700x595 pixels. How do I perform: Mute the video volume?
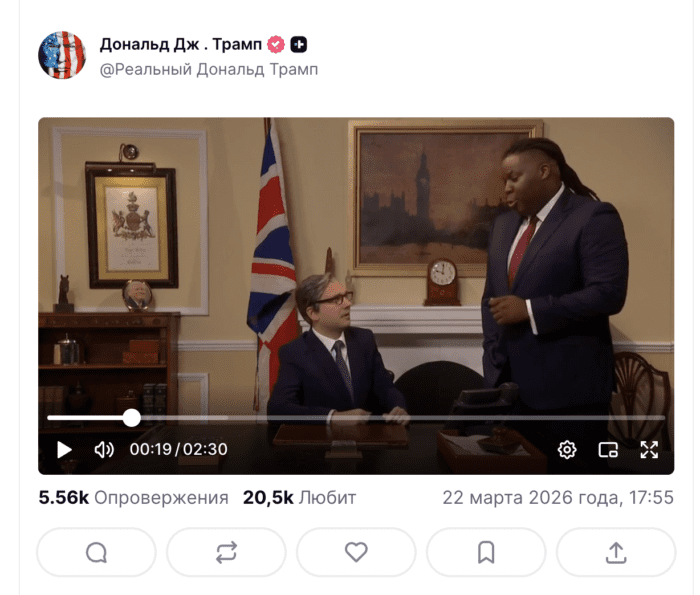[104, 449]
